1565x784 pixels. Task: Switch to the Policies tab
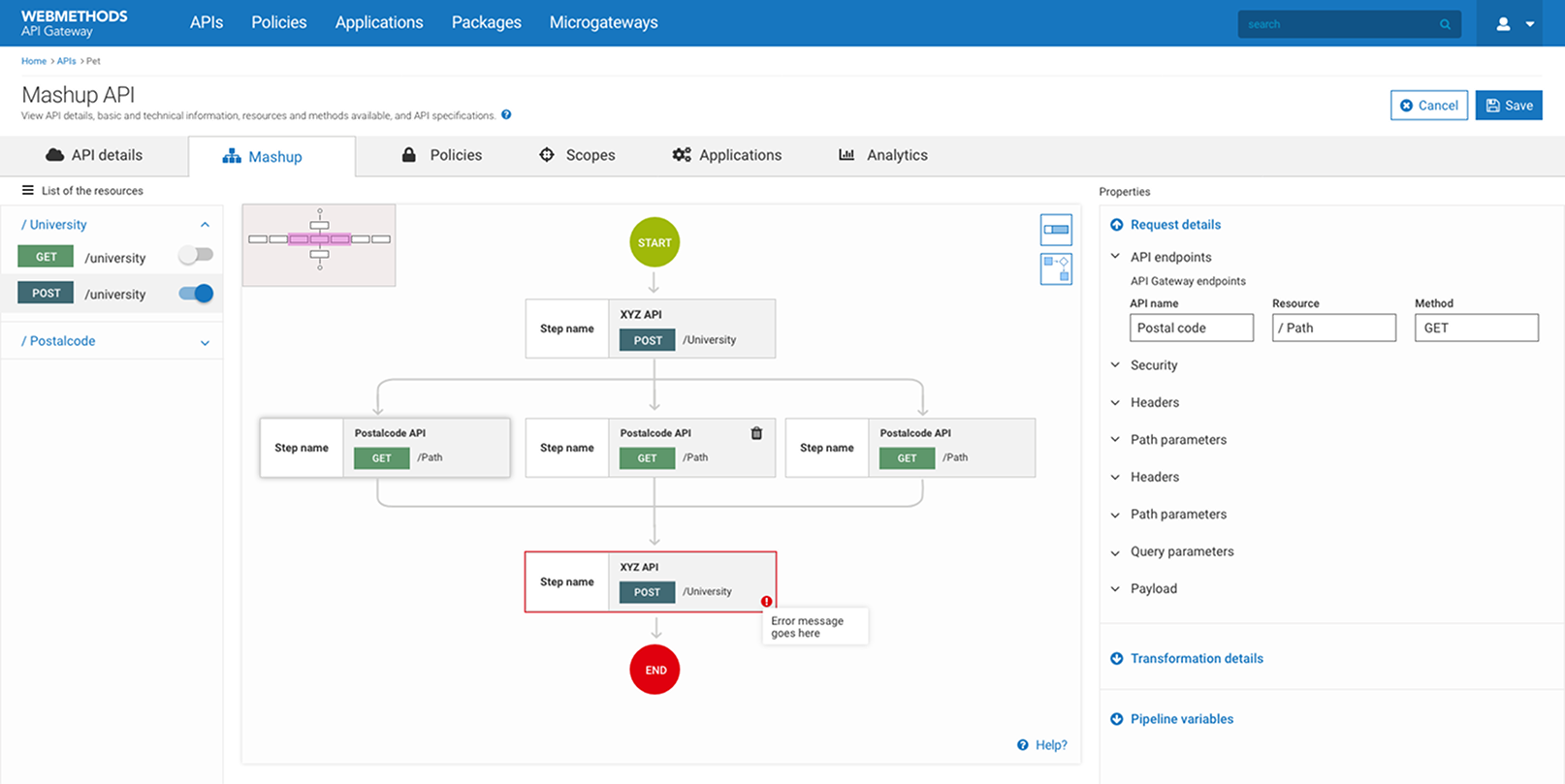coord(442,155)
